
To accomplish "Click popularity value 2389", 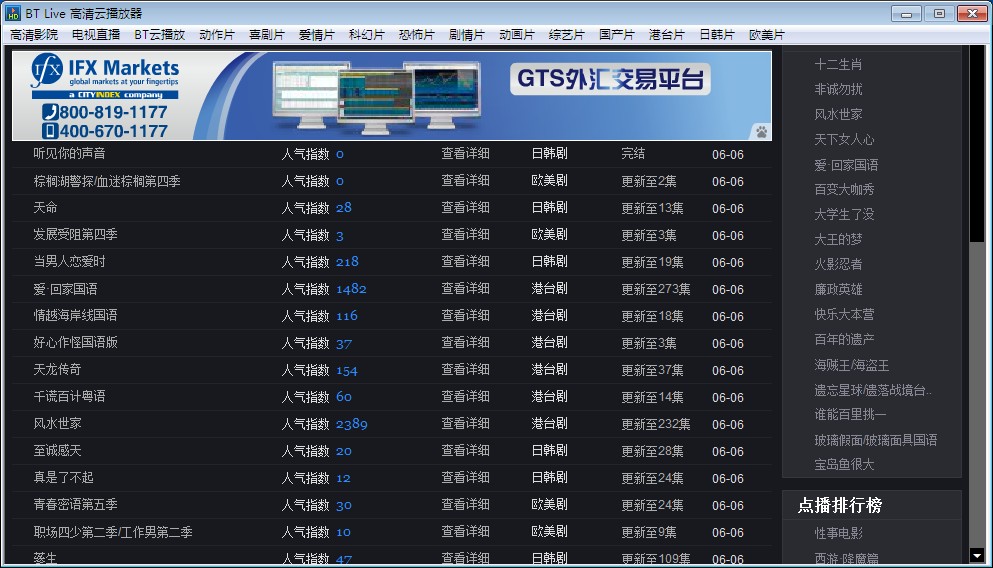I will tap(351, 424).
